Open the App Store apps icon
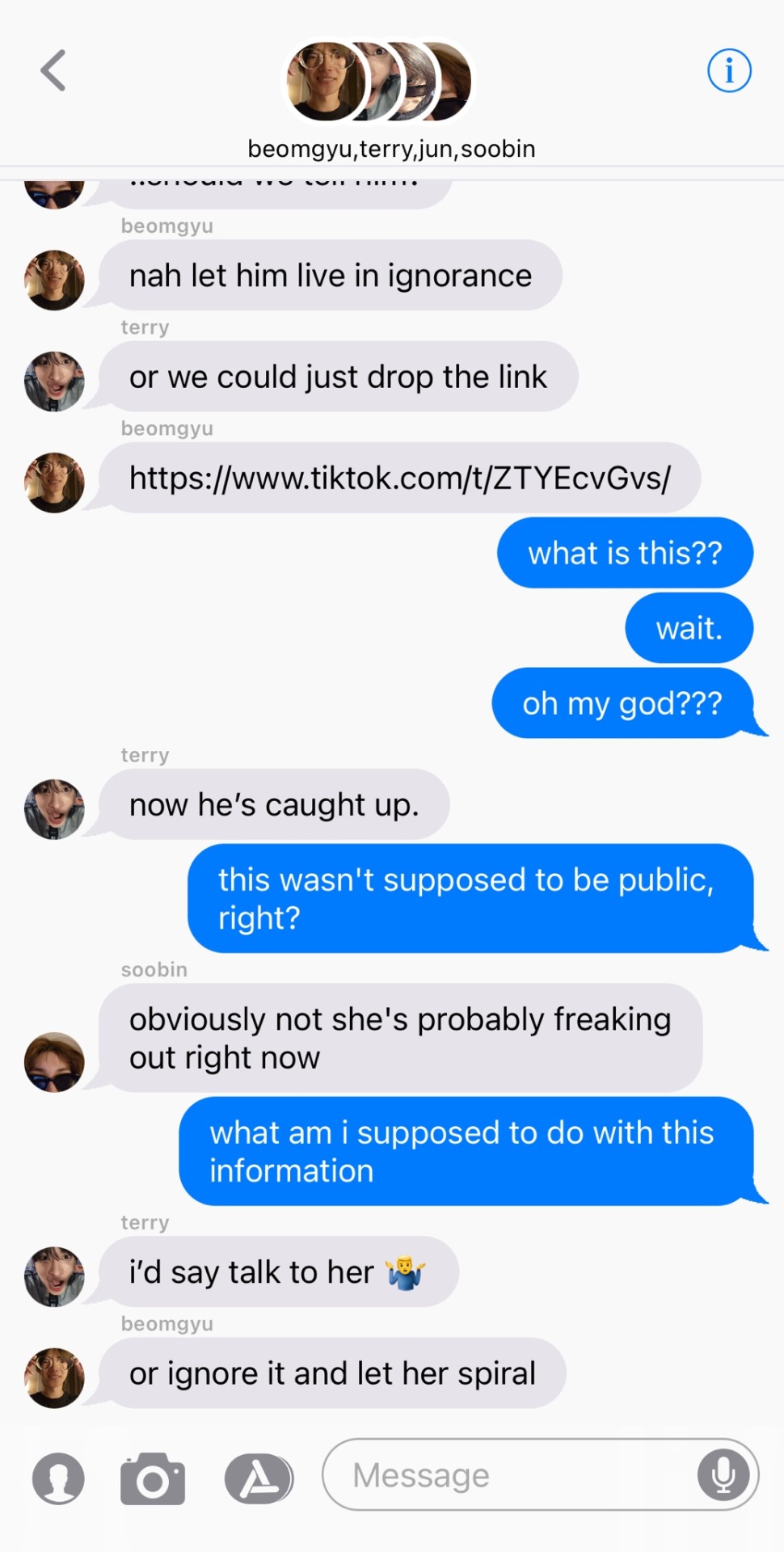The height and width of the screenshot is (1552, 784). click(x=259, y=1478)
